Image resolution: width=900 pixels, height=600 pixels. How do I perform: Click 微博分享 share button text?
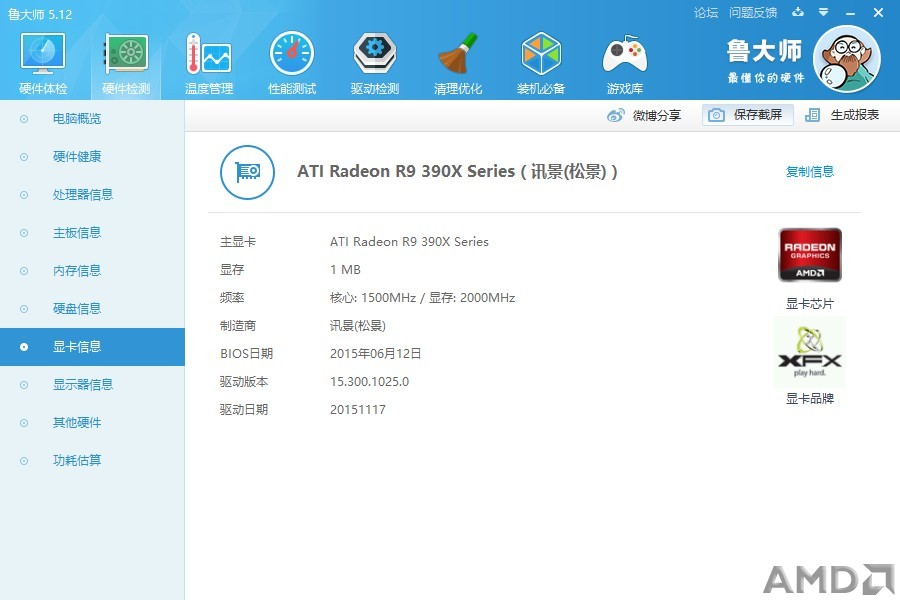click(x=657, y=115)
